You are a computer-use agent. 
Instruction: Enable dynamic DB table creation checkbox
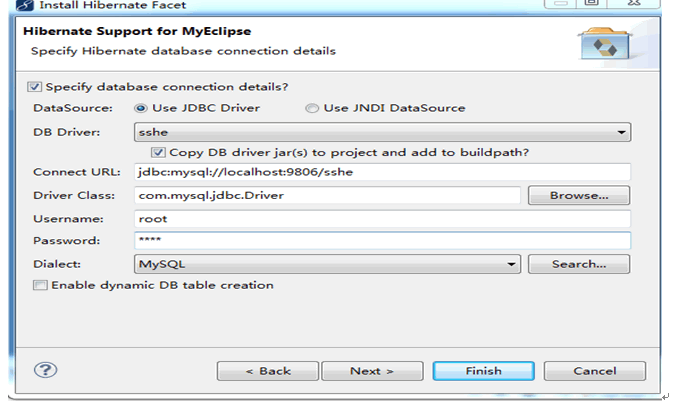click(x=40, y=285)
